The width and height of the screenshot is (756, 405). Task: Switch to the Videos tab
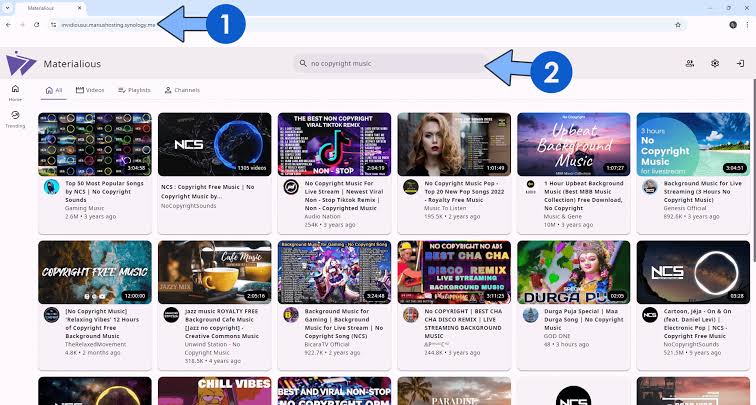click(90, 90)
